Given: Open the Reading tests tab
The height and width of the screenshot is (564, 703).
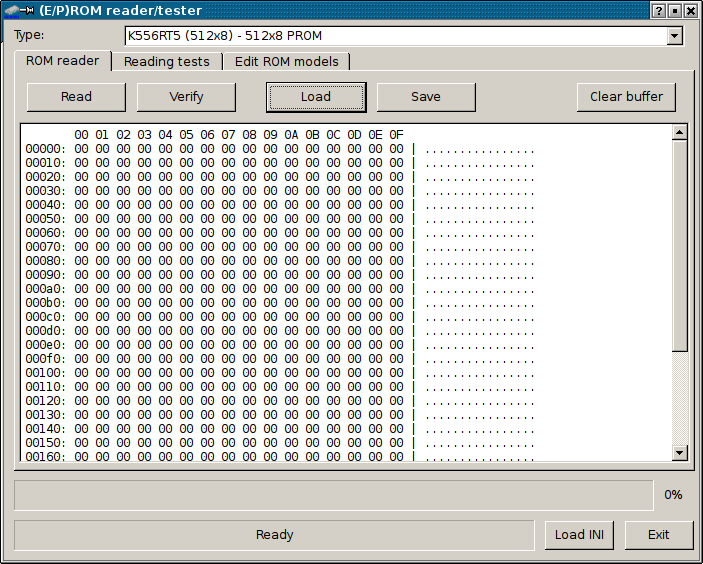Looking at the screenshot, I should coord(166,62).
